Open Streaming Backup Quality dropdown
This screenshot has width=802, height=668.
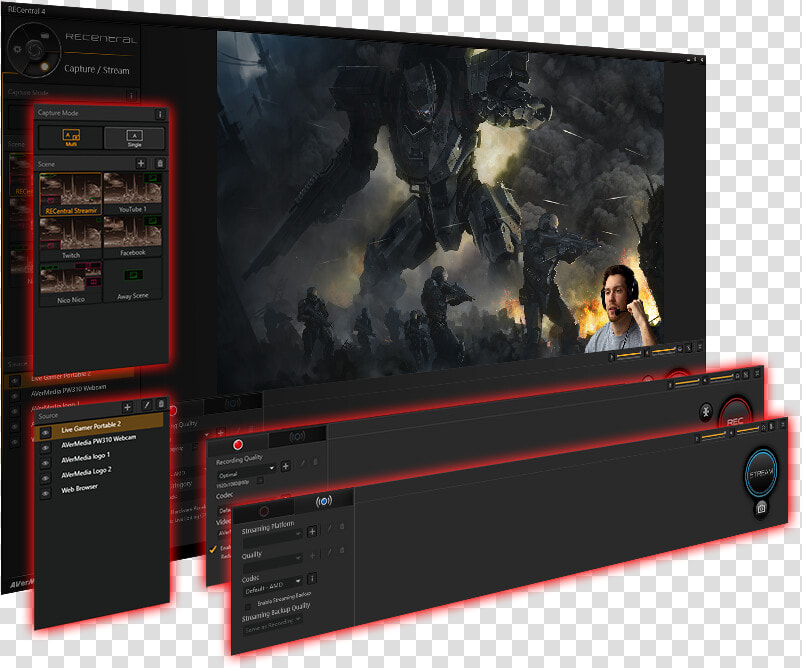tap(273, 625)
